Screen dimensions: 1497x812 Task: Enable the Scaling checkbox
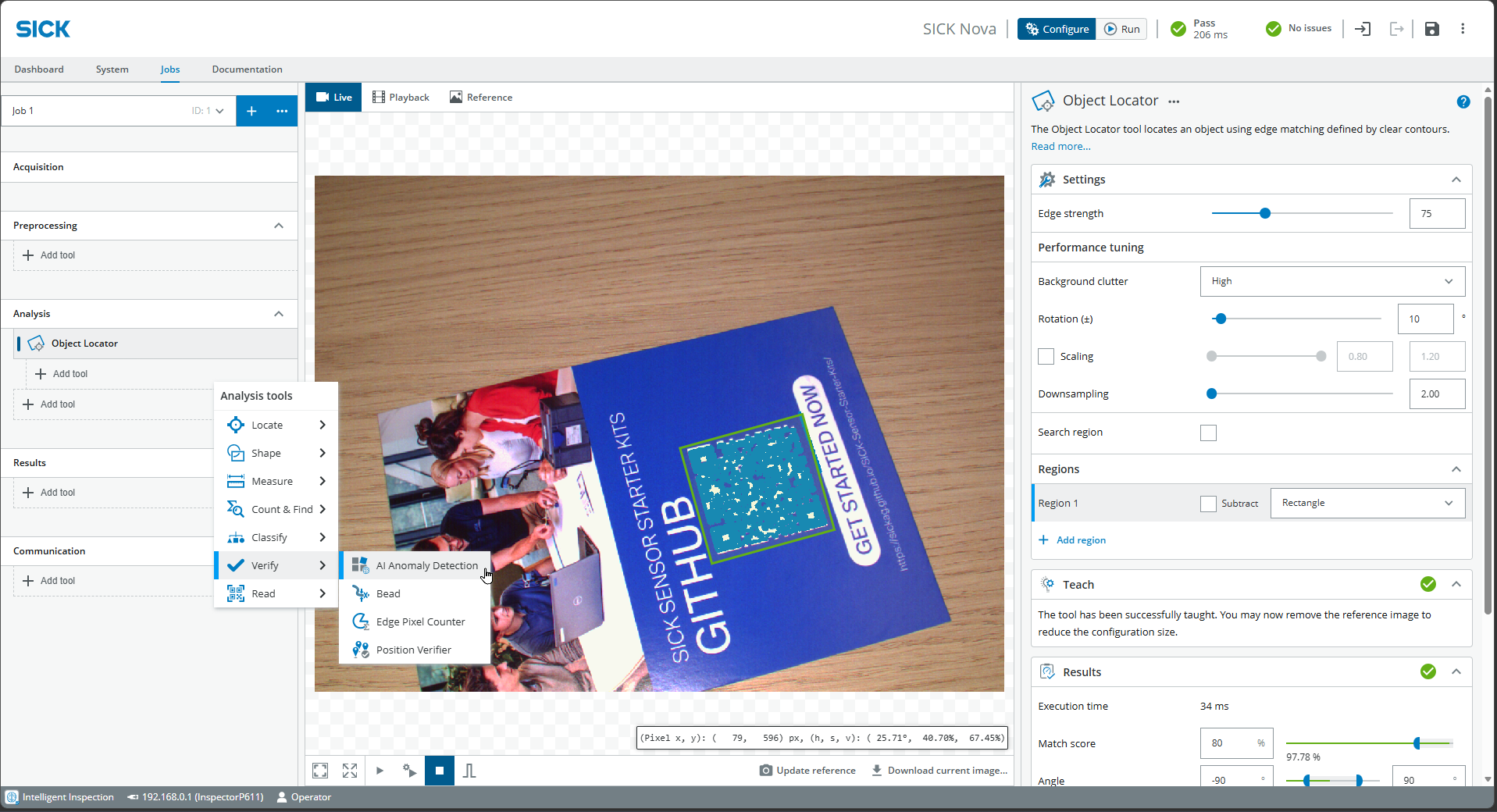pyautogui.click(x=1046, y=357)
